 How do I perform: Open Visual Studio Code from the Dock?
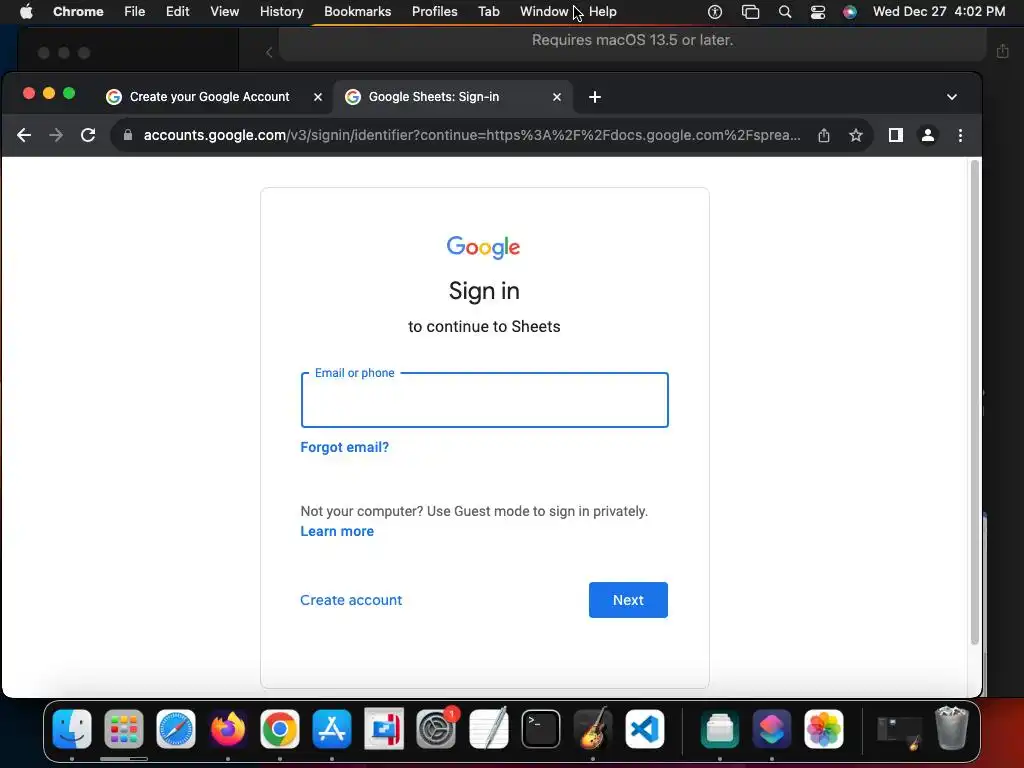point(645,729)
